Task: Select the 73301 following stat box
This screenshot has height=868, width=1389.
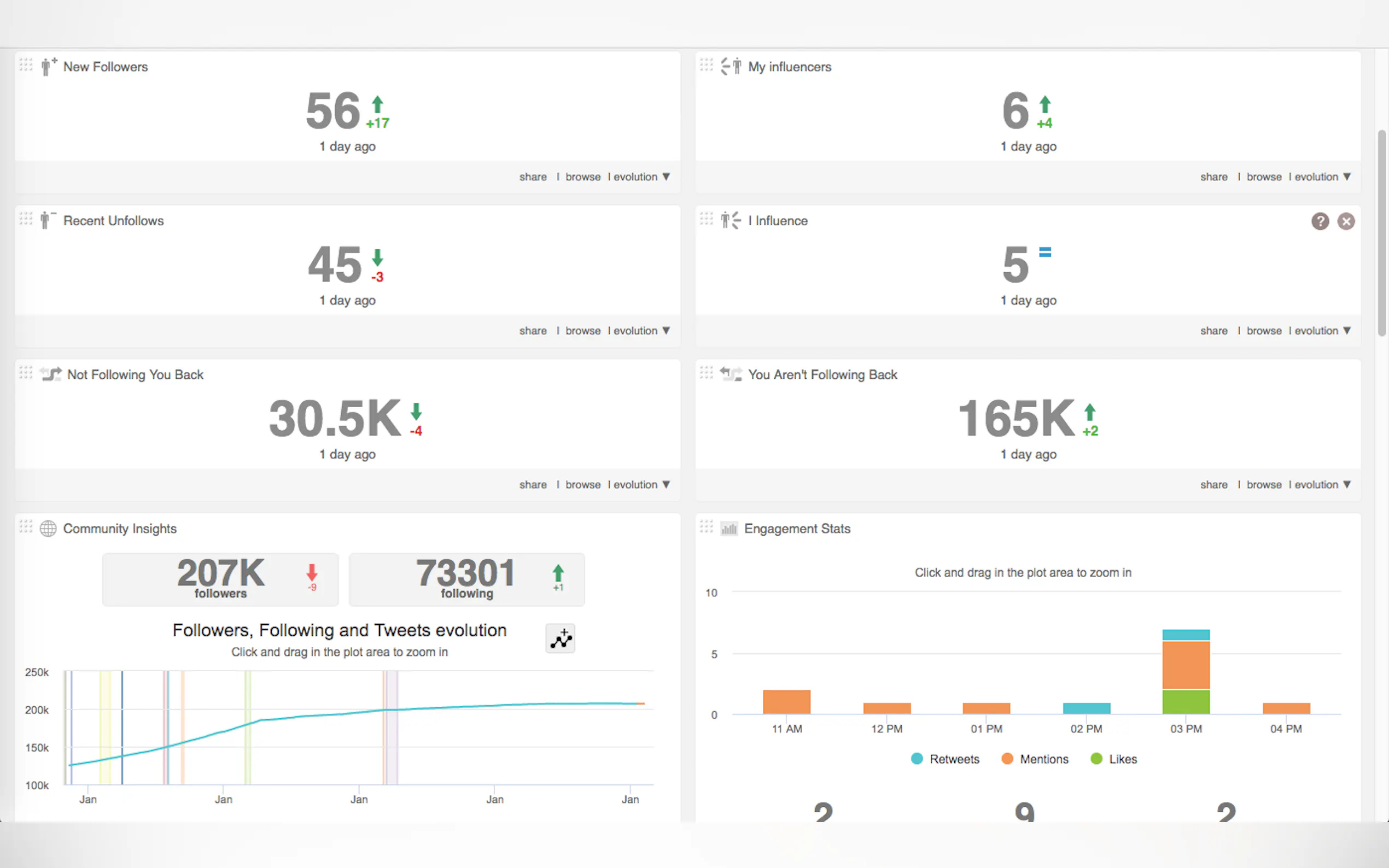Action: (x=466, y=579)
